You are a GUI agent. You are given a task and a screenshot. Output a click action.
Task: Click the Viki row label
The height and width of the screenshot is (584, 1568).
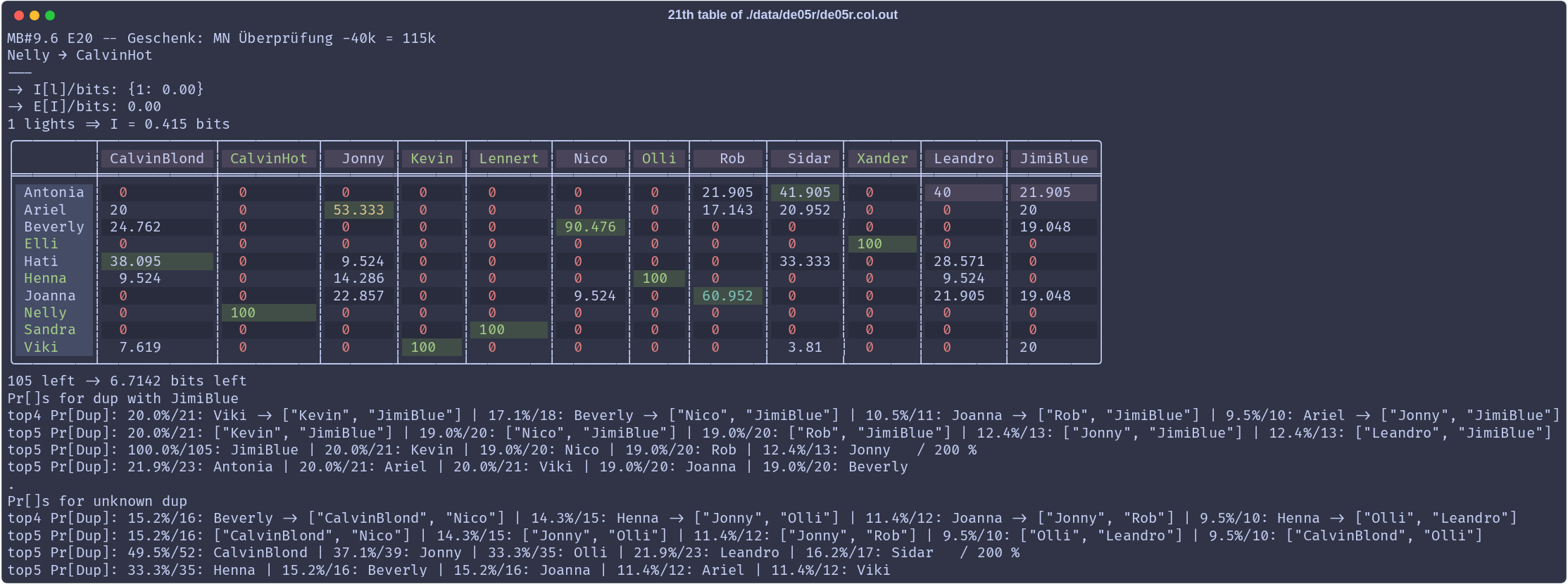[x=41, y=347]
